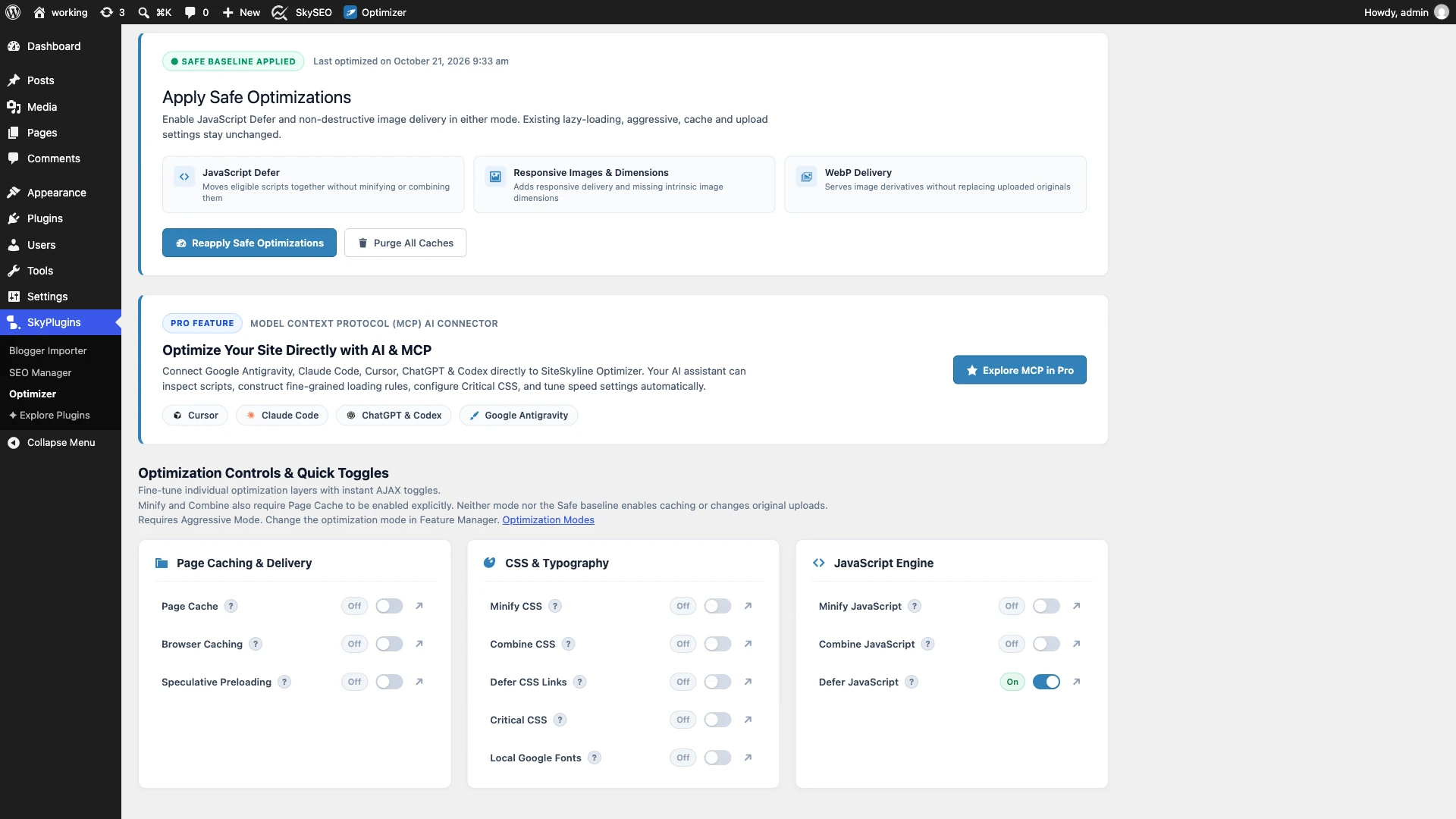Turn on Defer CSS Links switch
Image resolution: width=1456 pixels, height=819 pixels.
[x=717, y=682]
